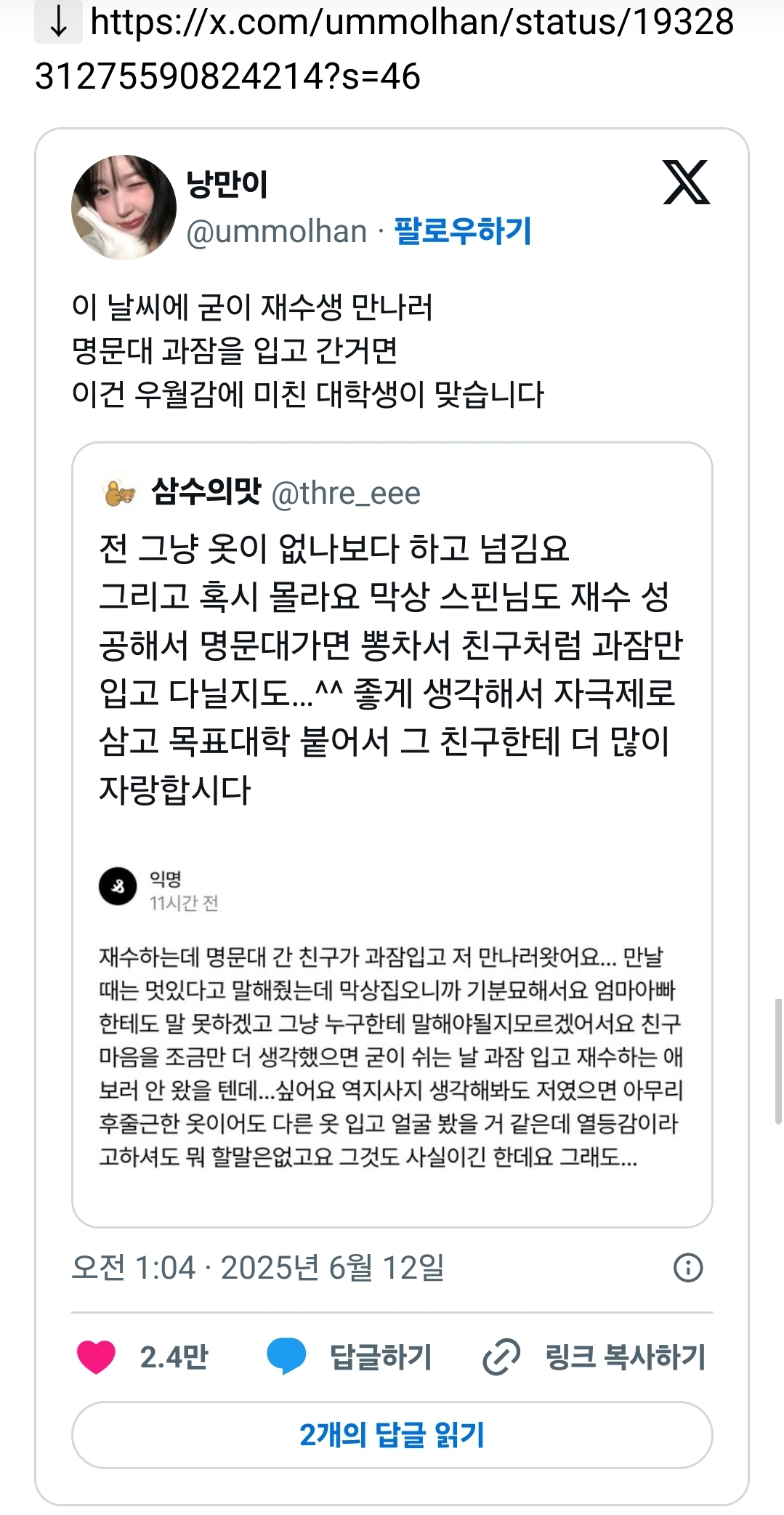
Task: Click the @ummolhan handle
Action: (277, 231)
